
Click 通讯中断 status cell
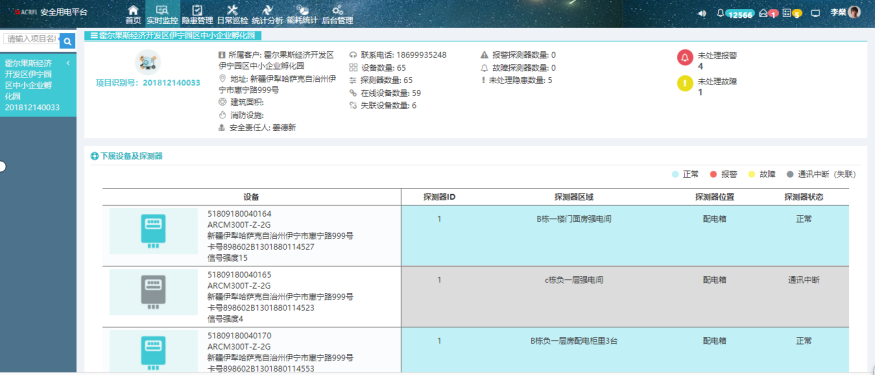[x=804, y=280]
